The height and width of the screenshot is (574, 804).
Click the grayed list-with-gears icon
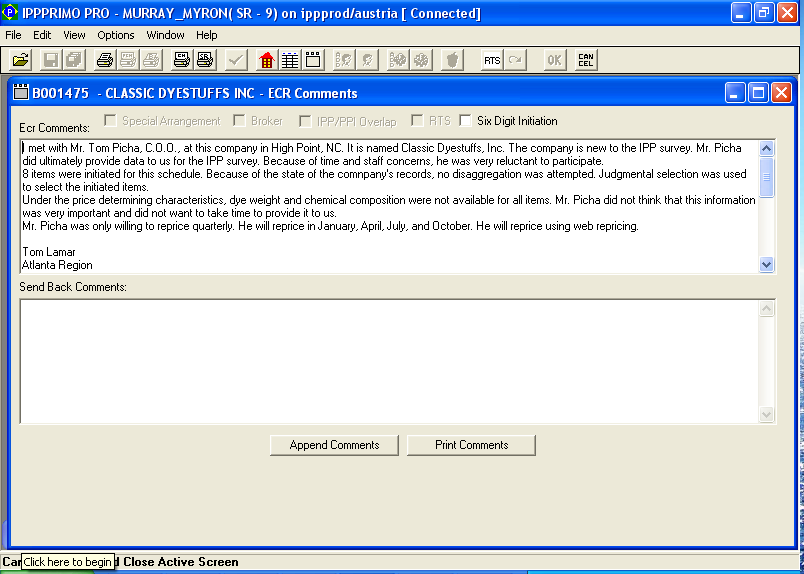pyautogui.click(x=398, y=60)
